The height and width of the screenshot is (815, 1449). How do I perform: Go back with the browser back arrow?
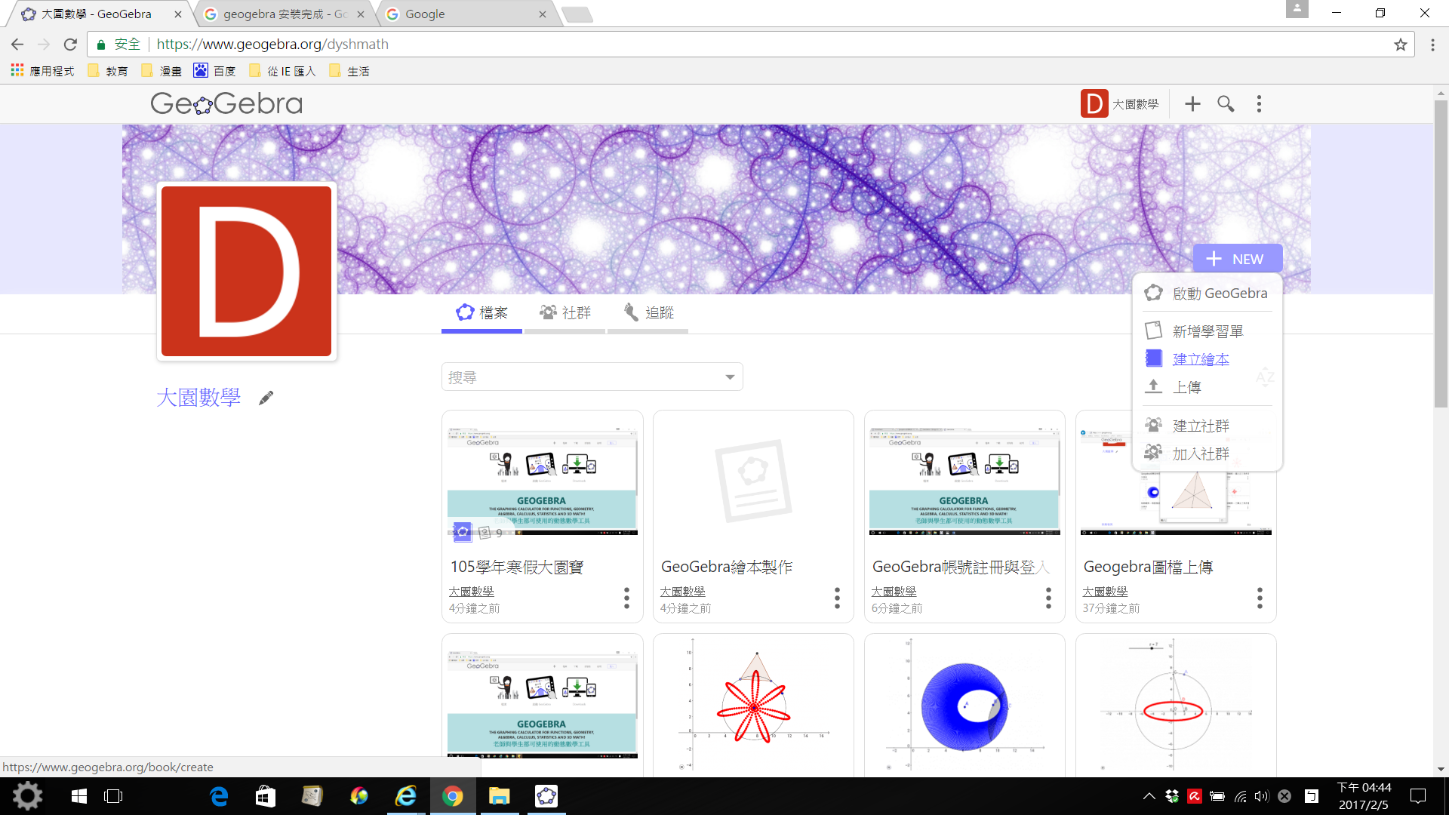[x=17, y=44]
